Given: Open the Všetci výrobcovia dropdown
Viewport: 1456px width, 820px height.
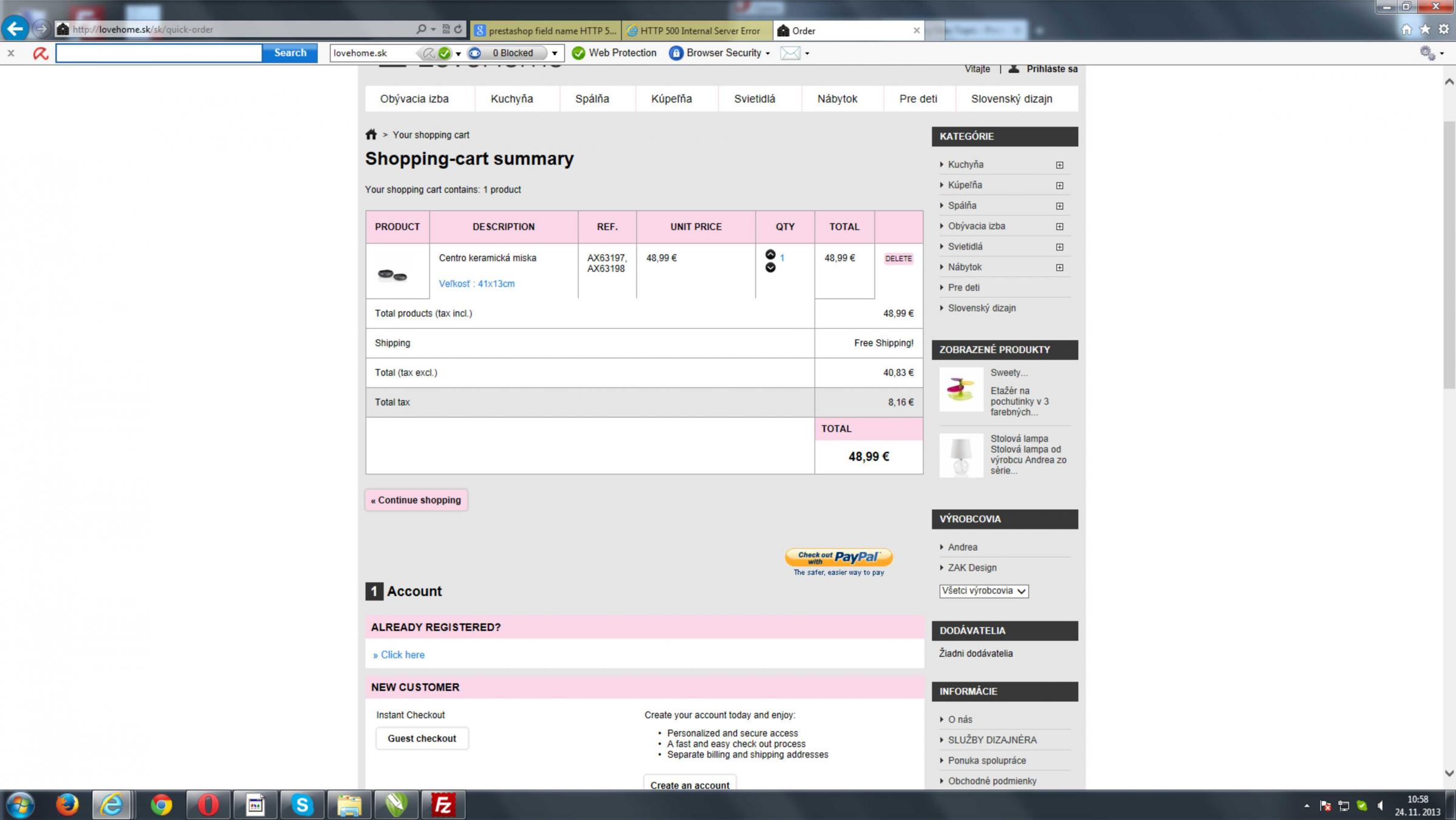Looking at the screenshot, I should click(x=983, y=591).
